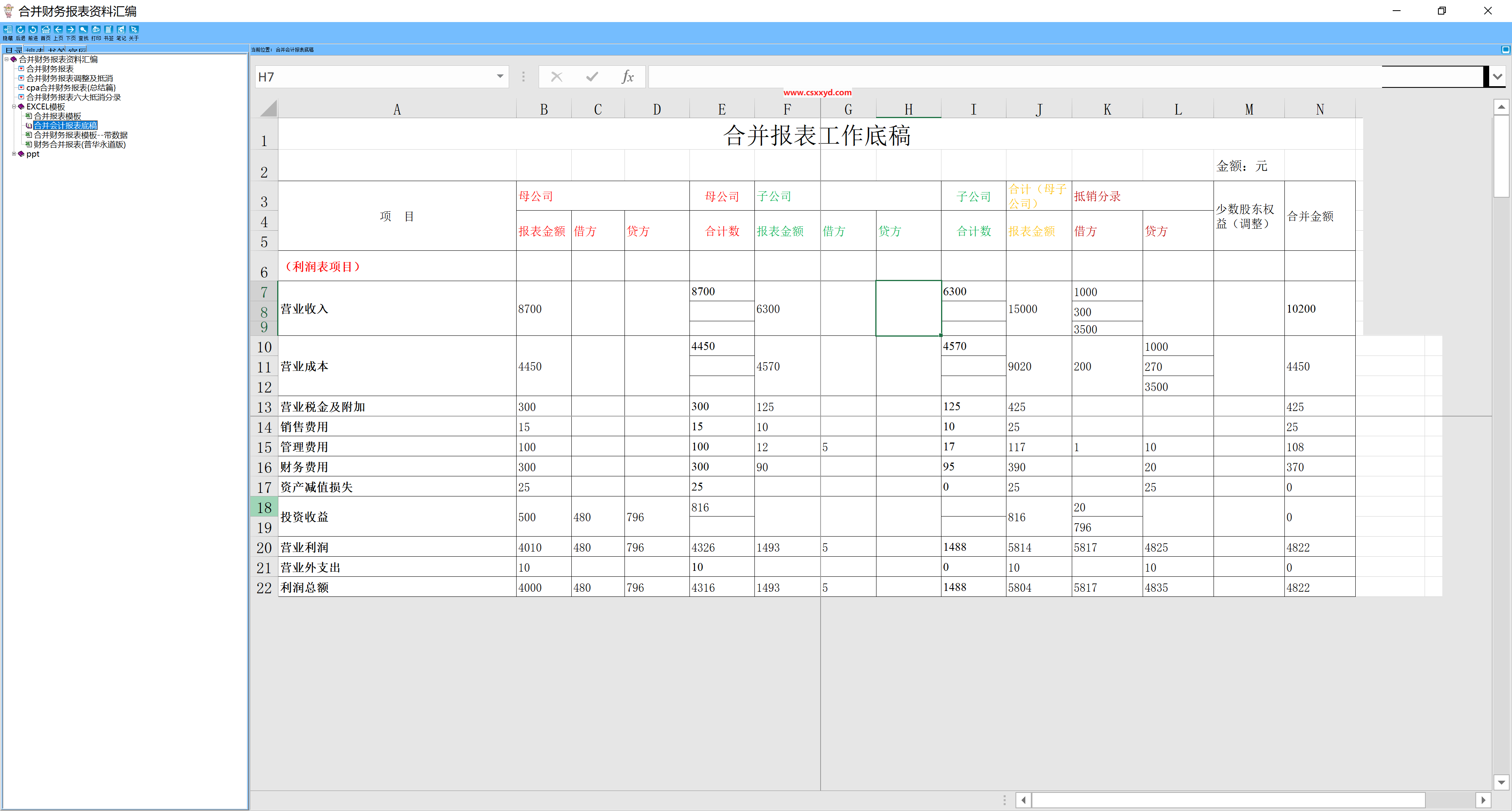
Task: Open notes with the 笔记 icon
Action: click(x=122, y=32)
